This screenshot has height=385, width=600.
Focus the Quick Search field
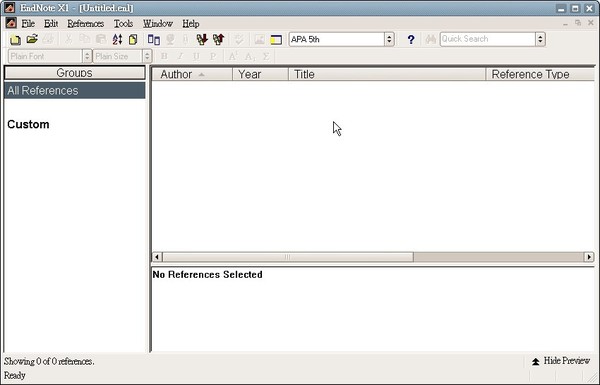click(488, 39)
